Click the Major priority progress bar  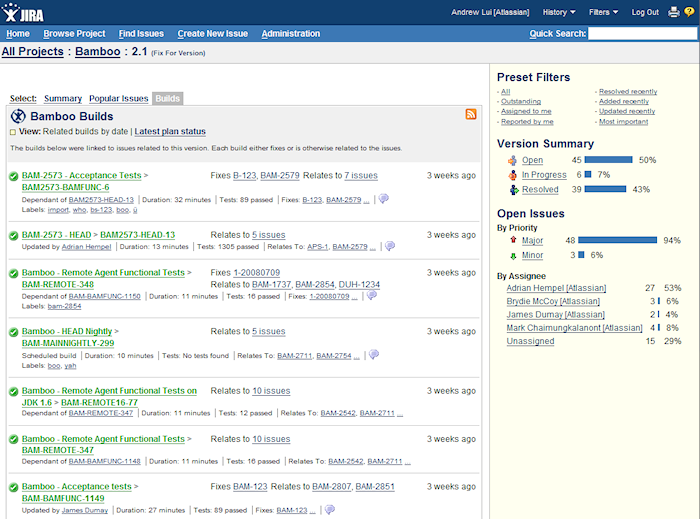(x=617, y=240)
